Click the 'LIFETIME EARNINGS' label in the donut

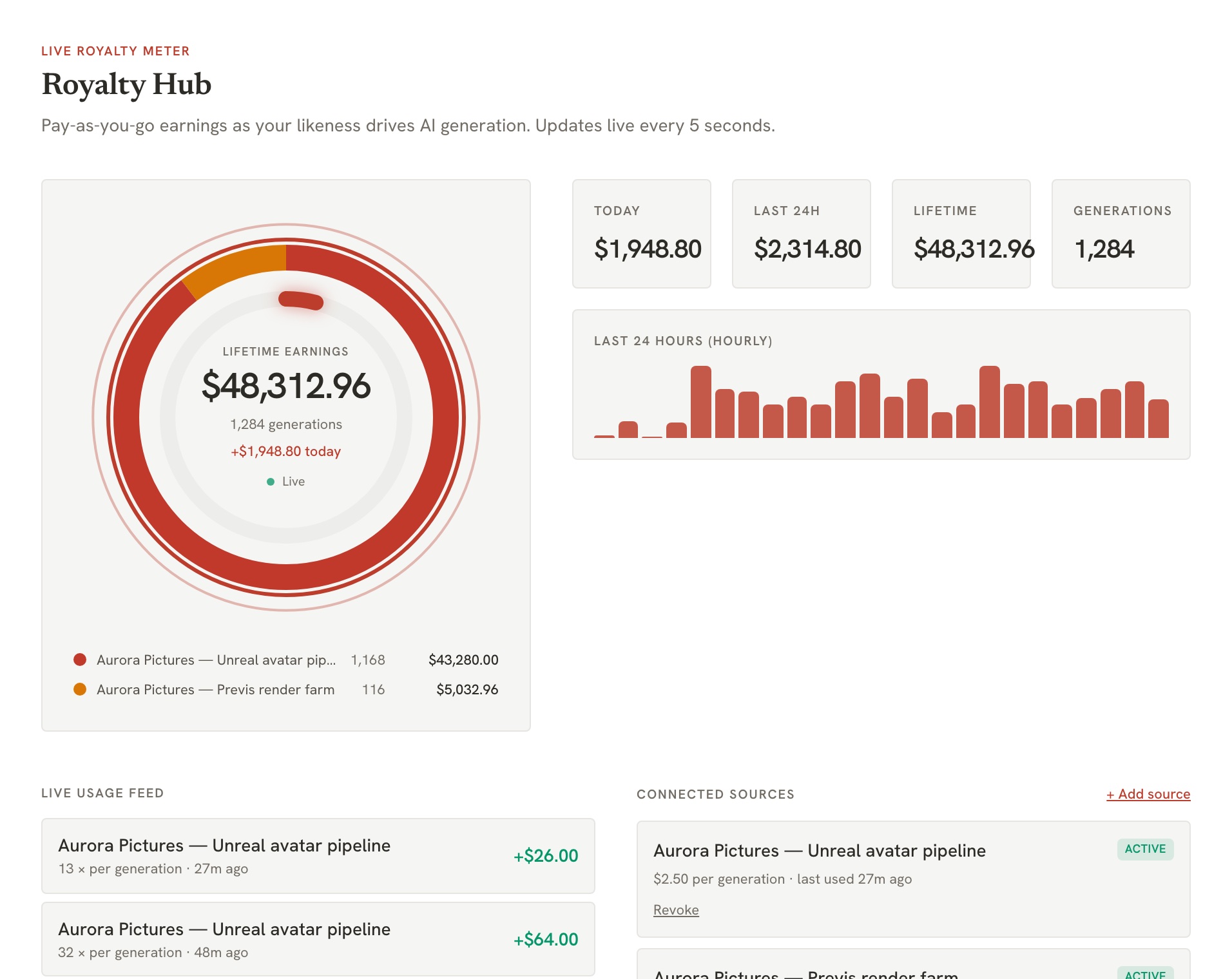(x=285, y=352)
